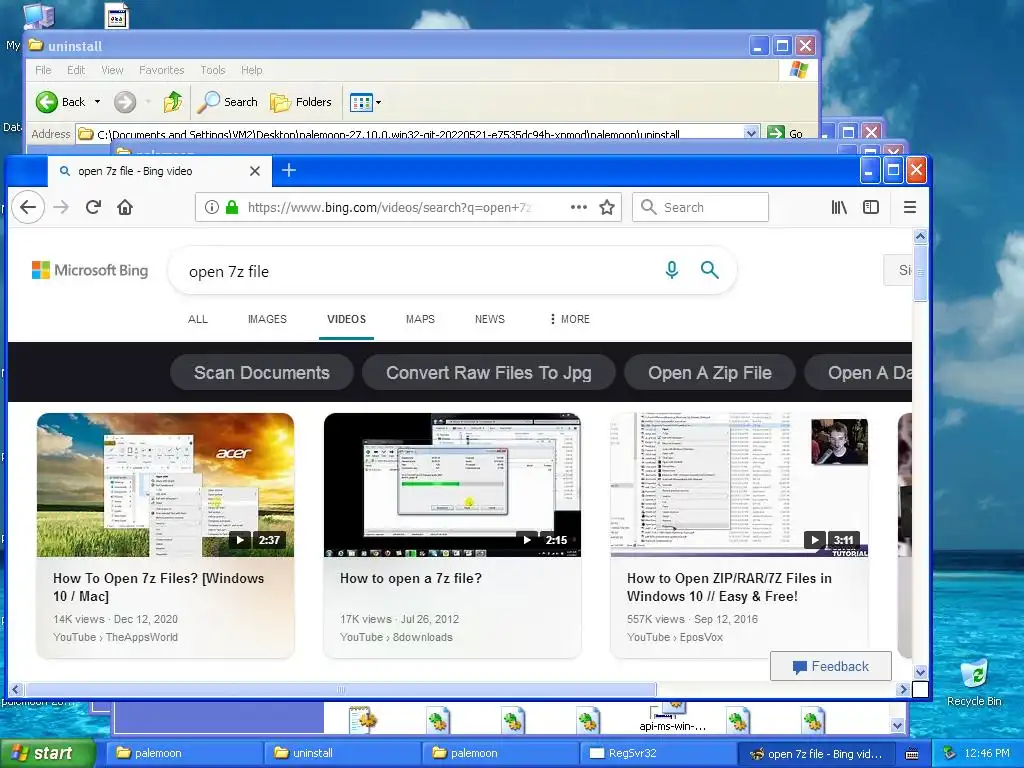Click 'Convert Raw Files To Jpg' chip
This screenshot has width=1024, height=768.
488,372
